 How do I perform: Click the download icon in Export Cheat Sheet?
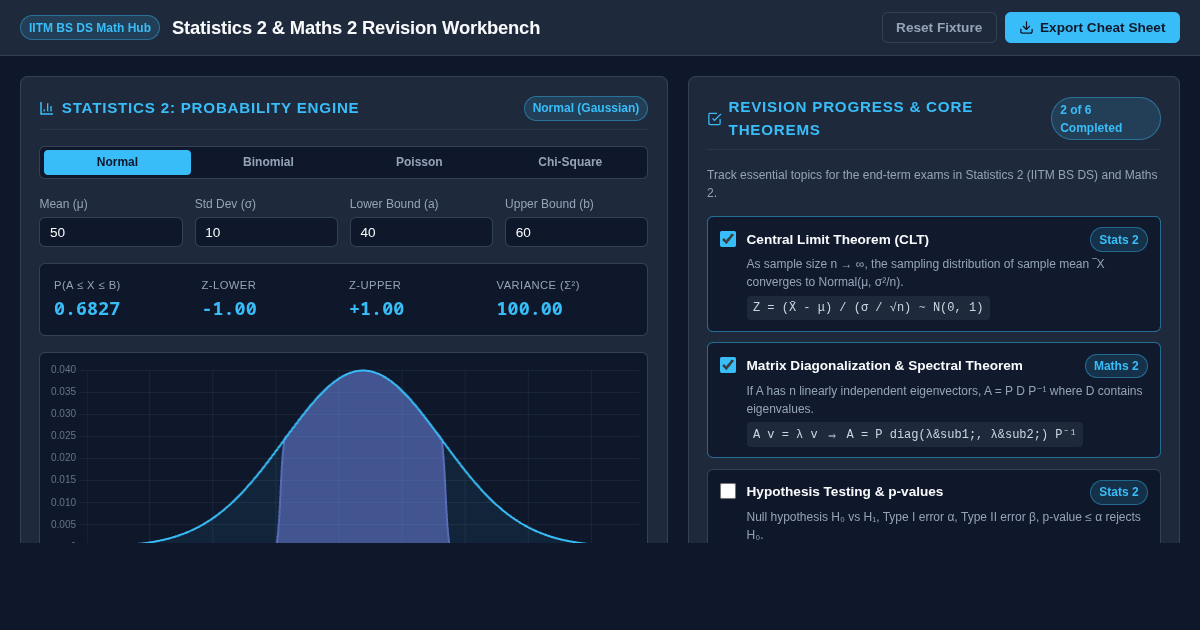[x=1026, y=27]
